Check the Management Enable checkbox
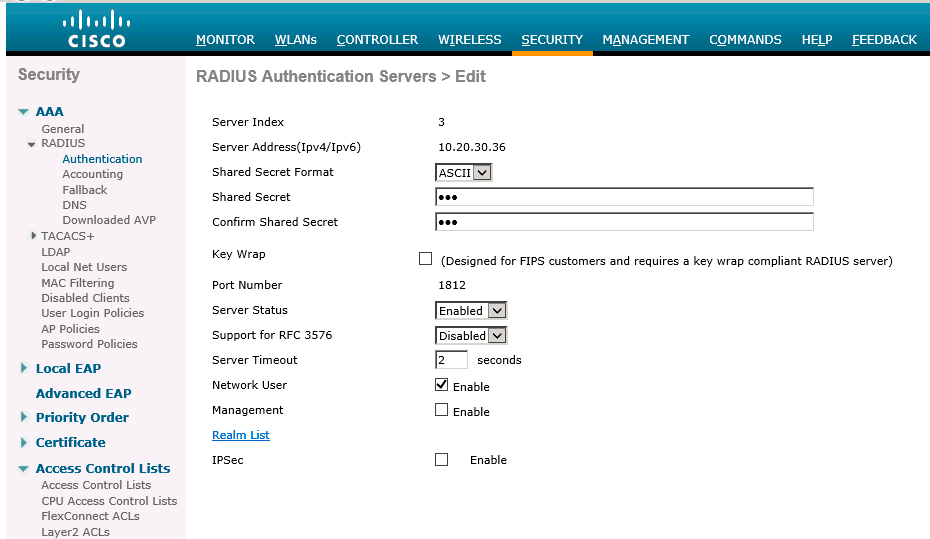The height and width of the screenshot is (539, 930). (441, 410)
